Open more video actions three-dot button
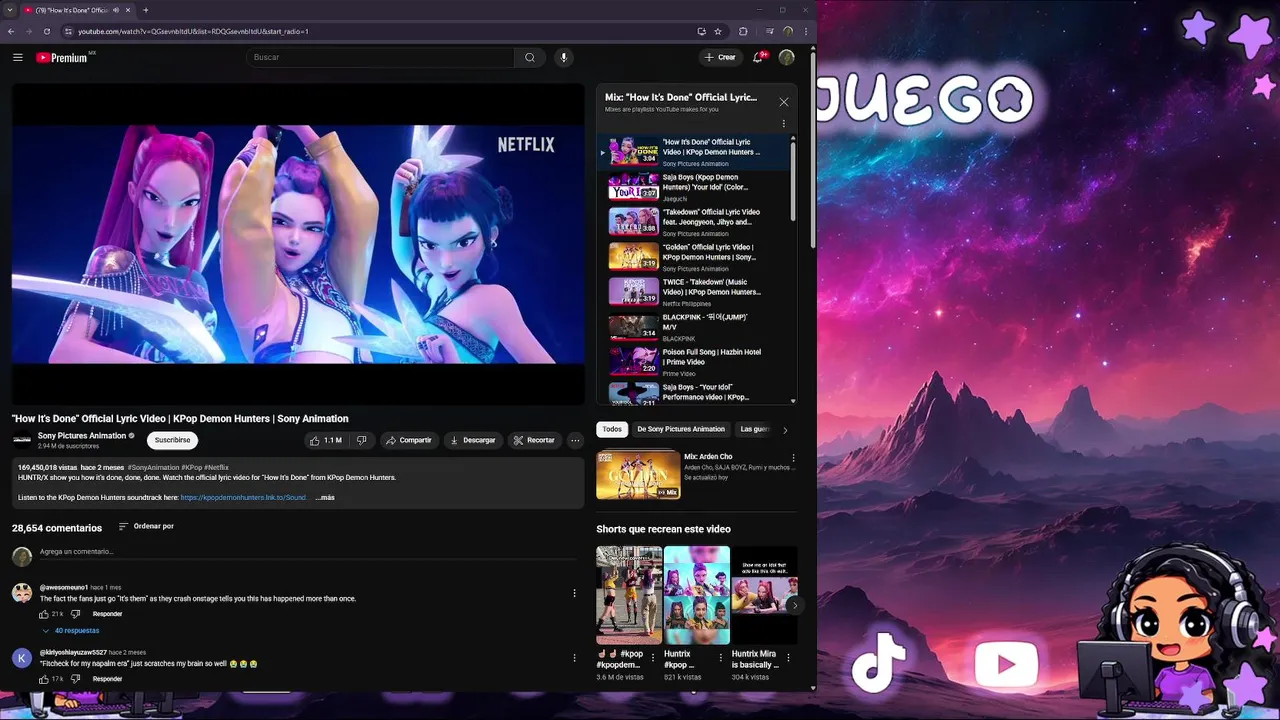The image size is (1280, 720). (x=575, y=440)
